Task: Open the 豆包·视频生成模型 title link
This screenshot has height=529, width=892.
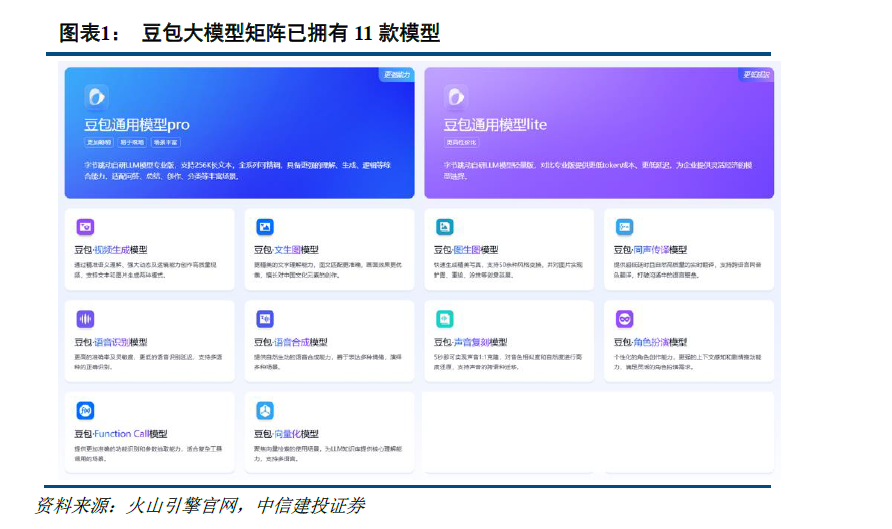Action: (x=111, y=250)
